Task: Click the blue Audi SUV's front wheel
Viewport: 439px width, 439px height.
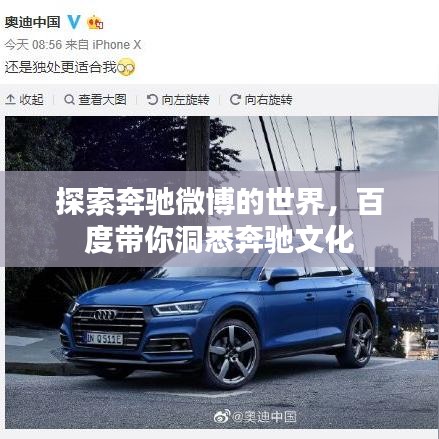Action: (x=233, y=354)
